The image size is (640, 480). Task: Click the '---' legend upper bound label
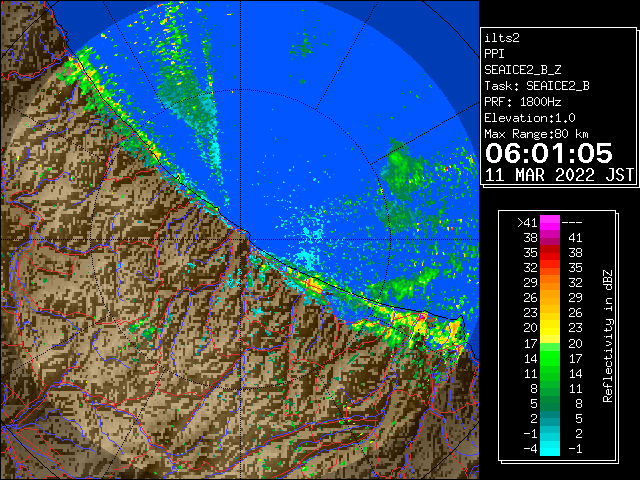[572, 223]
